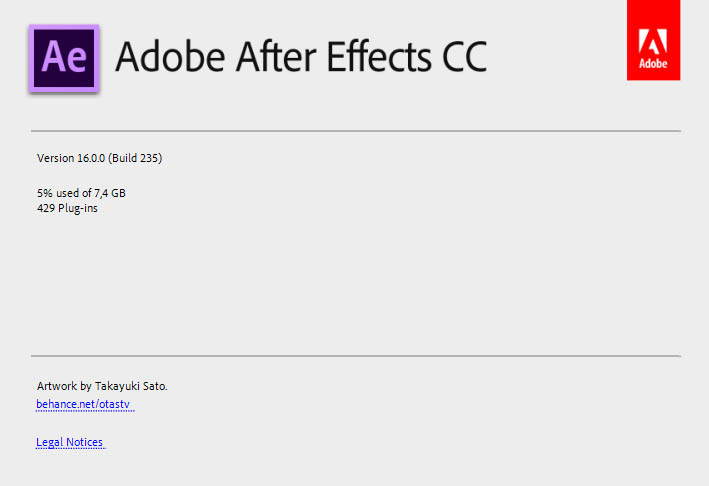Click the 5% used memory line
Viewport: 709px width, 486px height.
point(81,192)
